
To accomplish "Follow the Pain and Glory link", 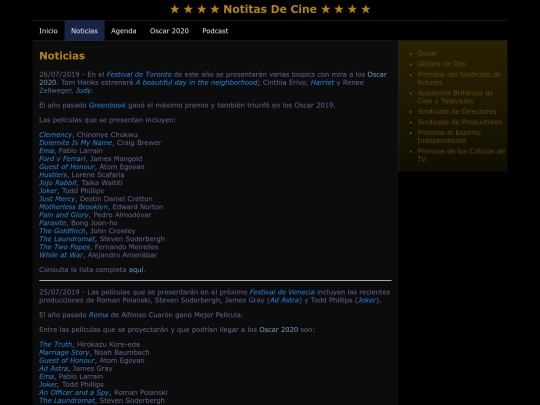I will point(64,215).
